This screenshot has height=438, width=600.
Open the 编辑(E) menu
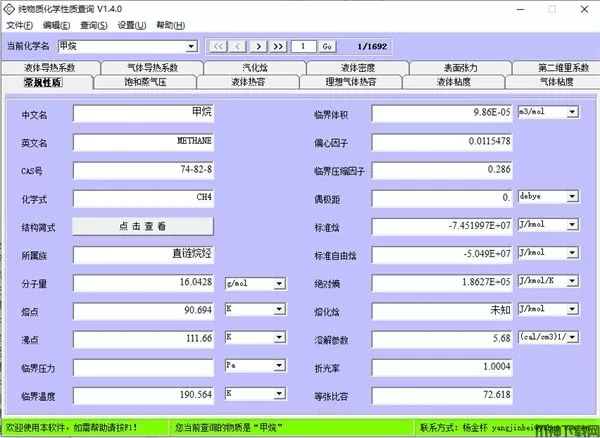pyautogui.click(x=57, y=25)
